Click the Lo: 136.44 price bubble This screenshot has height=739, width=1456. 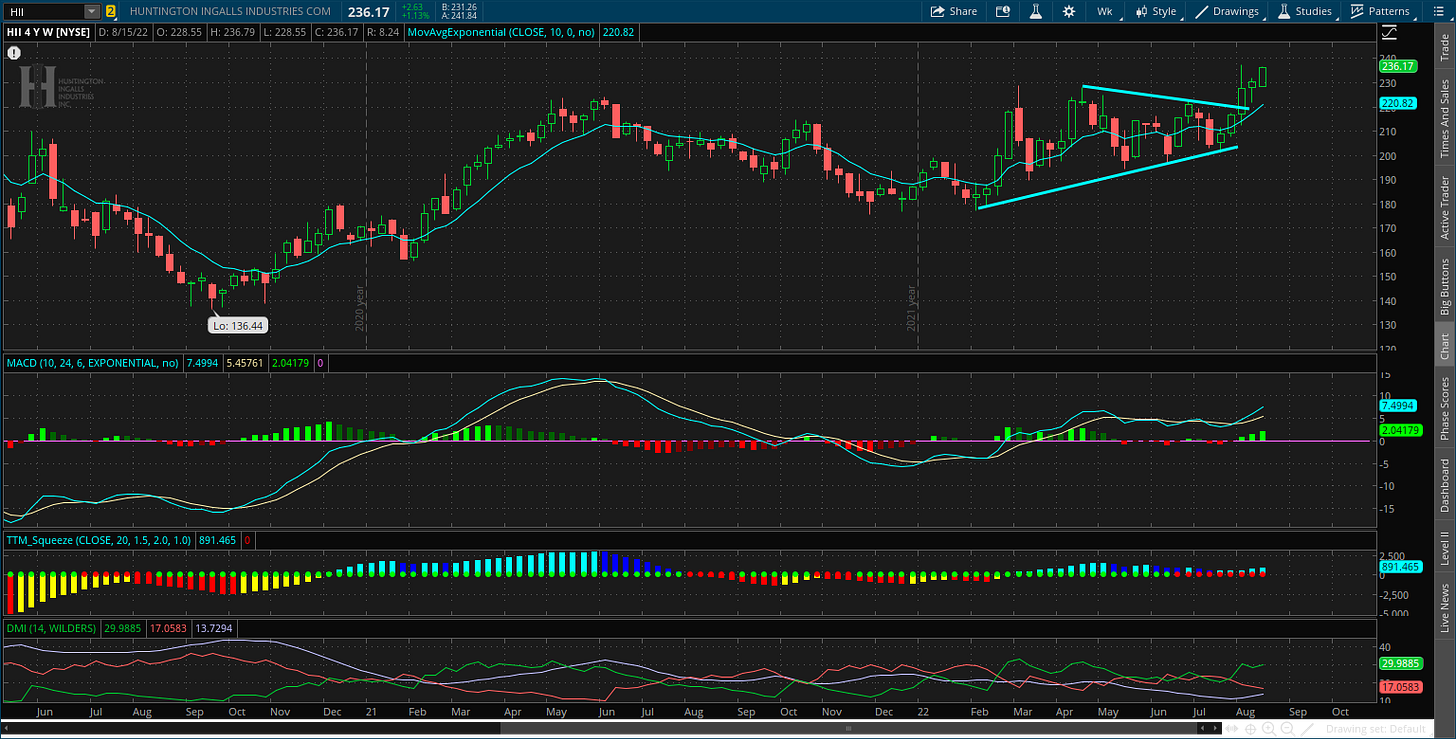coord(238,325)
